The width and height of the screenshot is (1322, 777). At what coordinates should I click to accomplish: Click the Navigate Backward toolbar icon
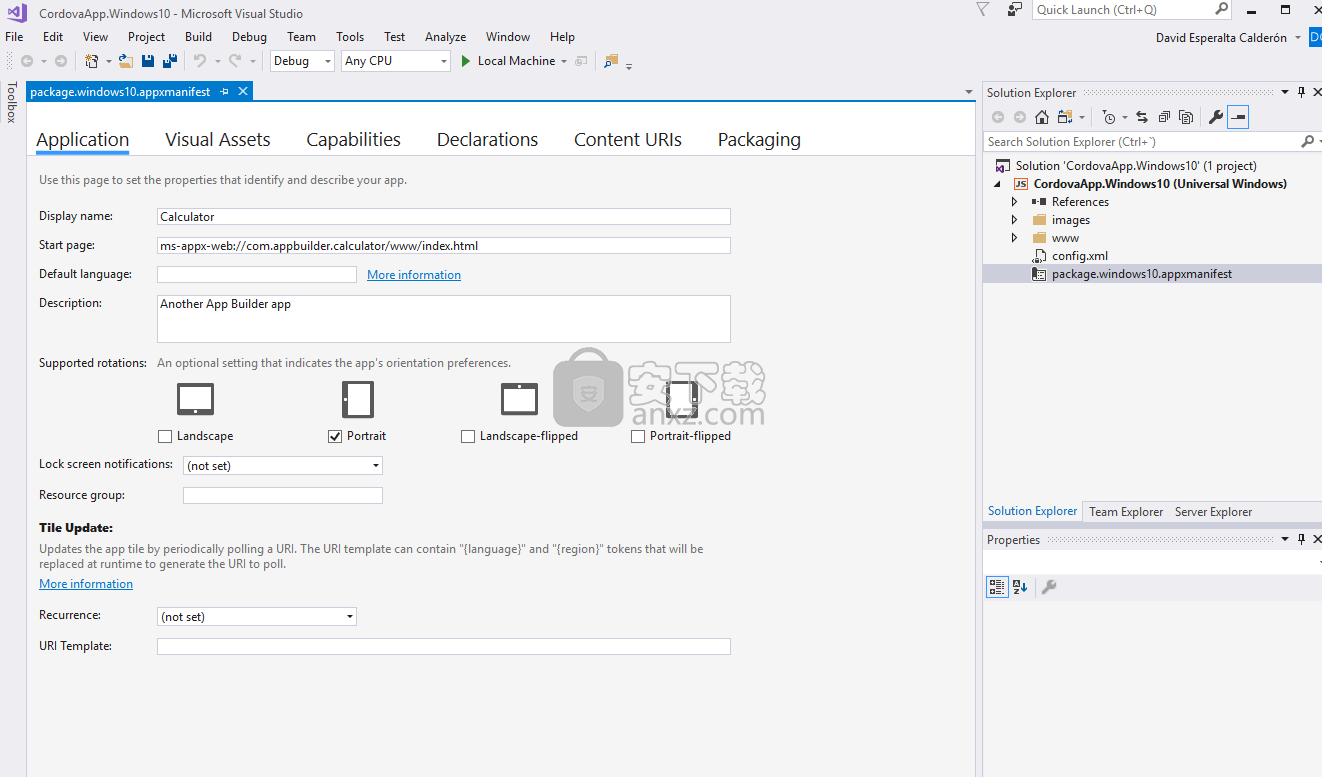[27, 61]
